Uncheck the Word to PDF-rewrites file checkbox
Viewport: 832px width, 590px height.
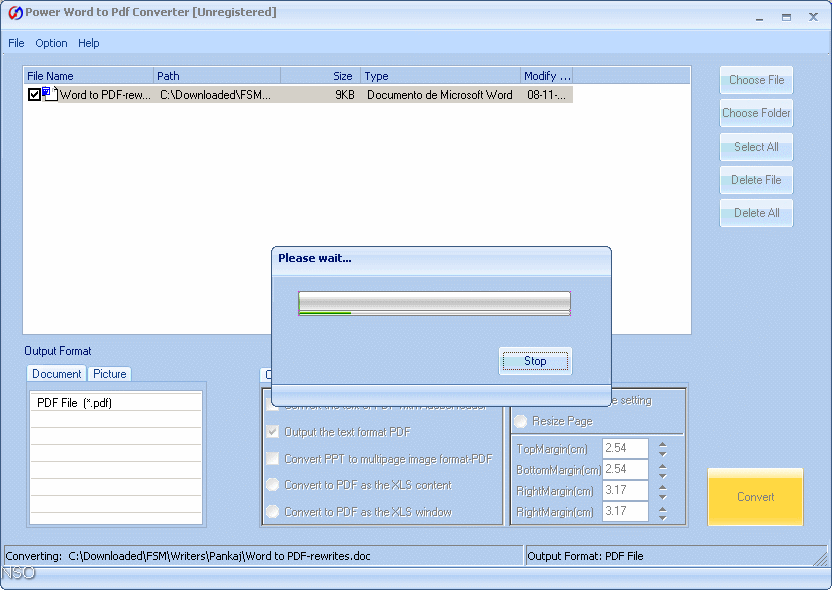pyautogui.click(x=33, y=94)
